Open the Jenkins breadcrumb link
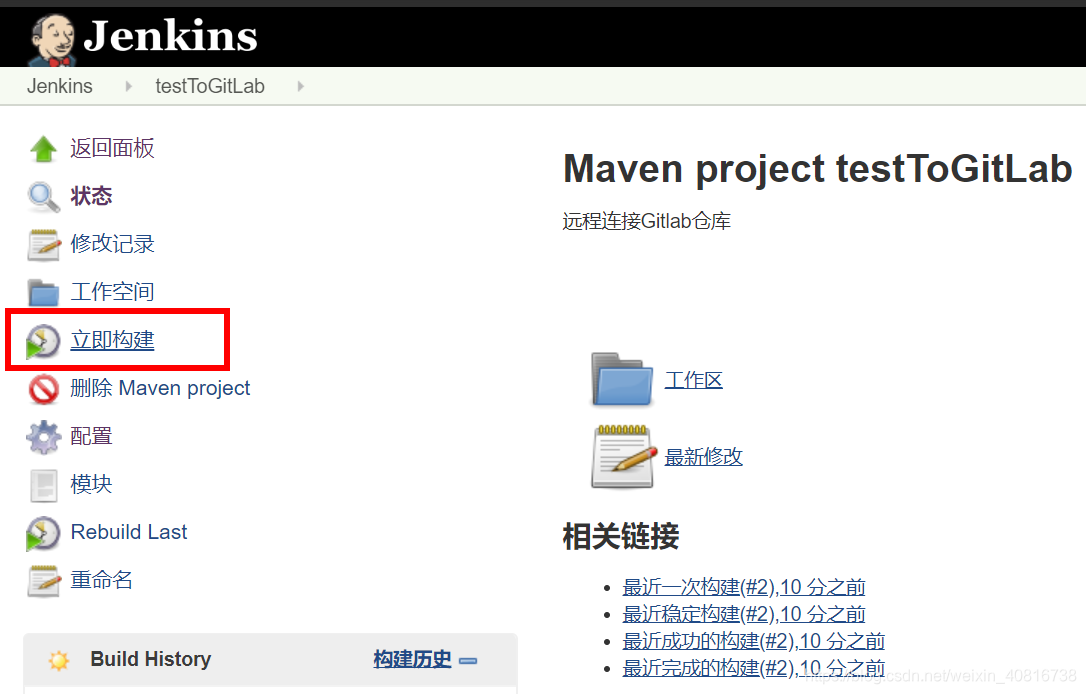Image resolution: width=1086 pixels, height=694 pixels. (60, 86)
